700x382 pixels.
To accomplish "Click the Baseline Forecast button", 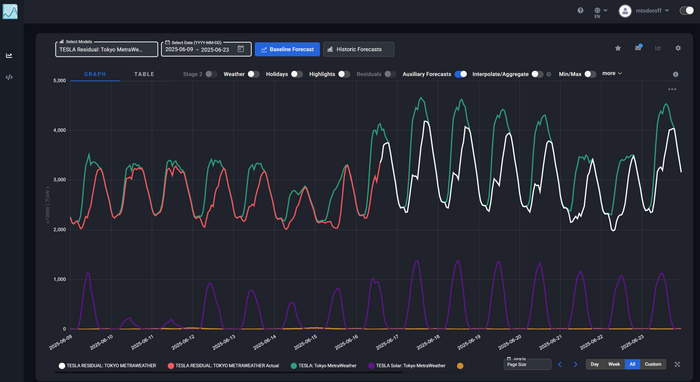I will 287,49.
